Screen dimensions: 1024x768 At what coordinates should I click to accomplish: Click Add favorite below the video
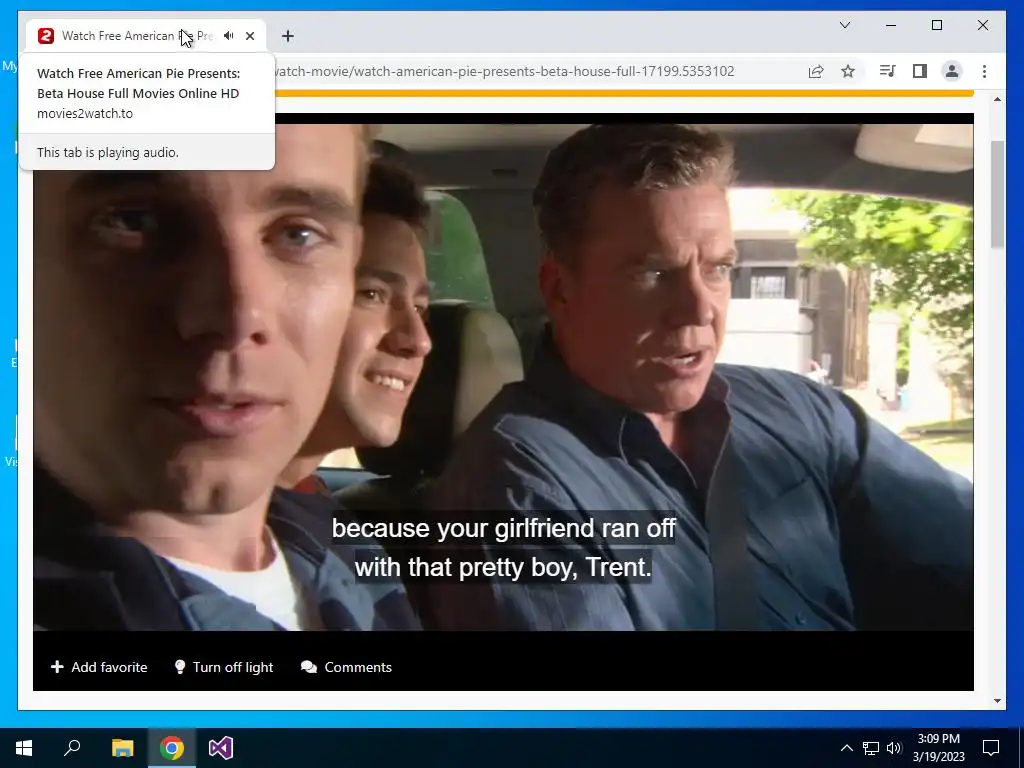click(x=99, y=667)
